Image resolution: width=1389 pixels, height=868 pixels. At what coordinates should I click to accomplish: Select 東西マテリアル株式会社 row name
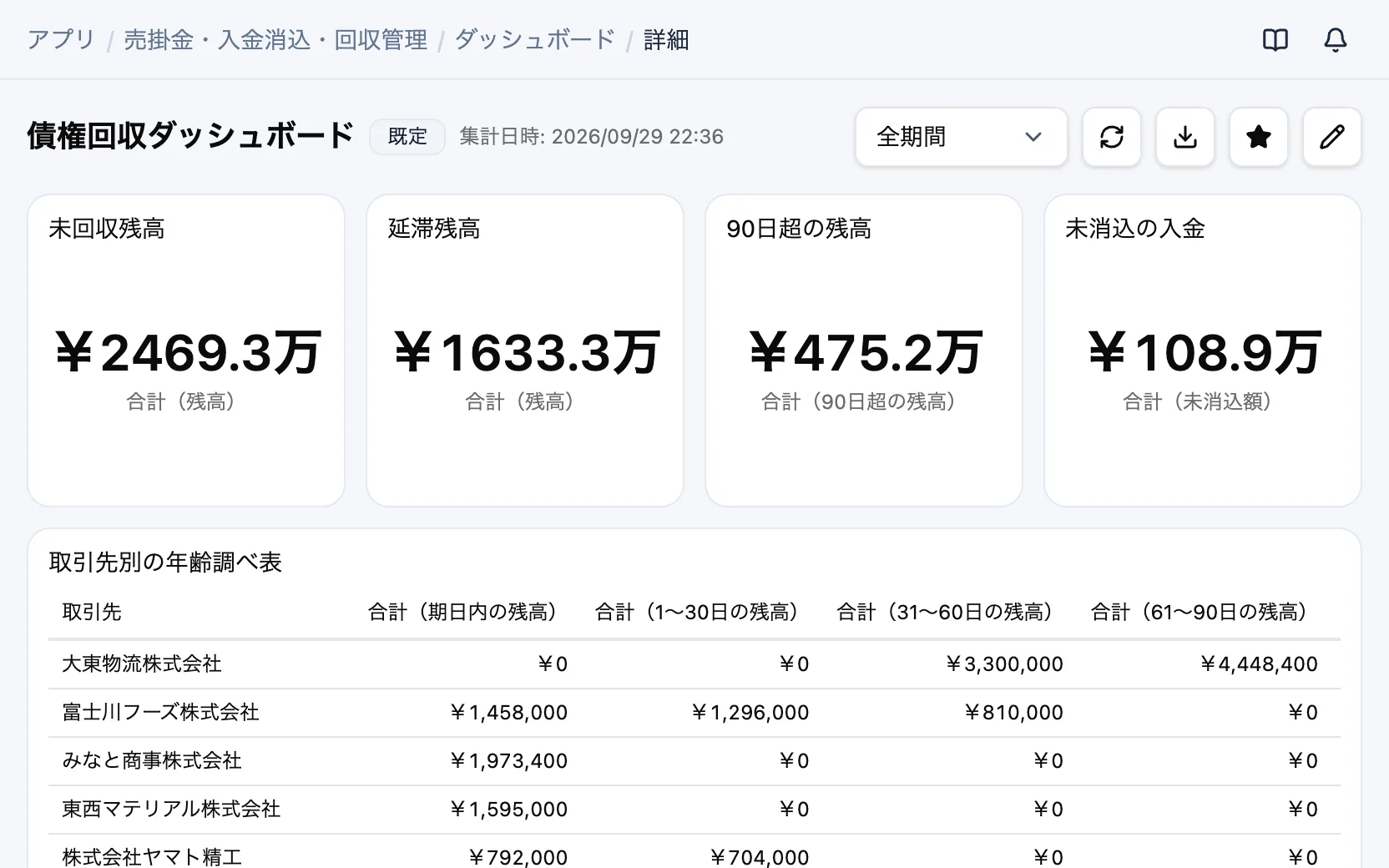pos(171,810)
